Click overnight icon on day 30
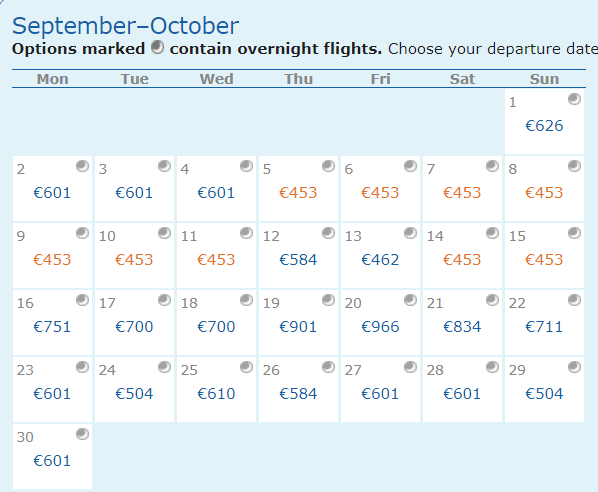Screen dimensions: 598x492 [x=82, y=434]
